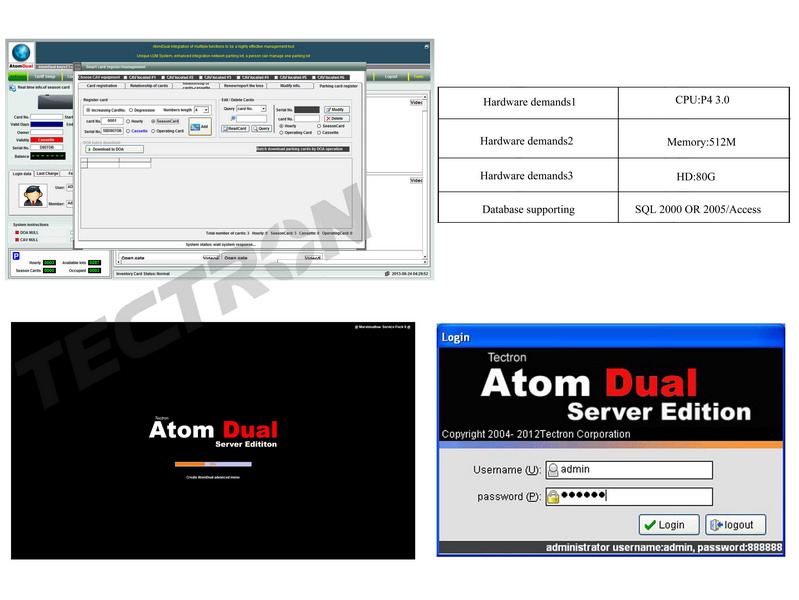Click the Serial No. field in Register card
The width and height of the screenshot is (799, 600).
pos(112,131)
